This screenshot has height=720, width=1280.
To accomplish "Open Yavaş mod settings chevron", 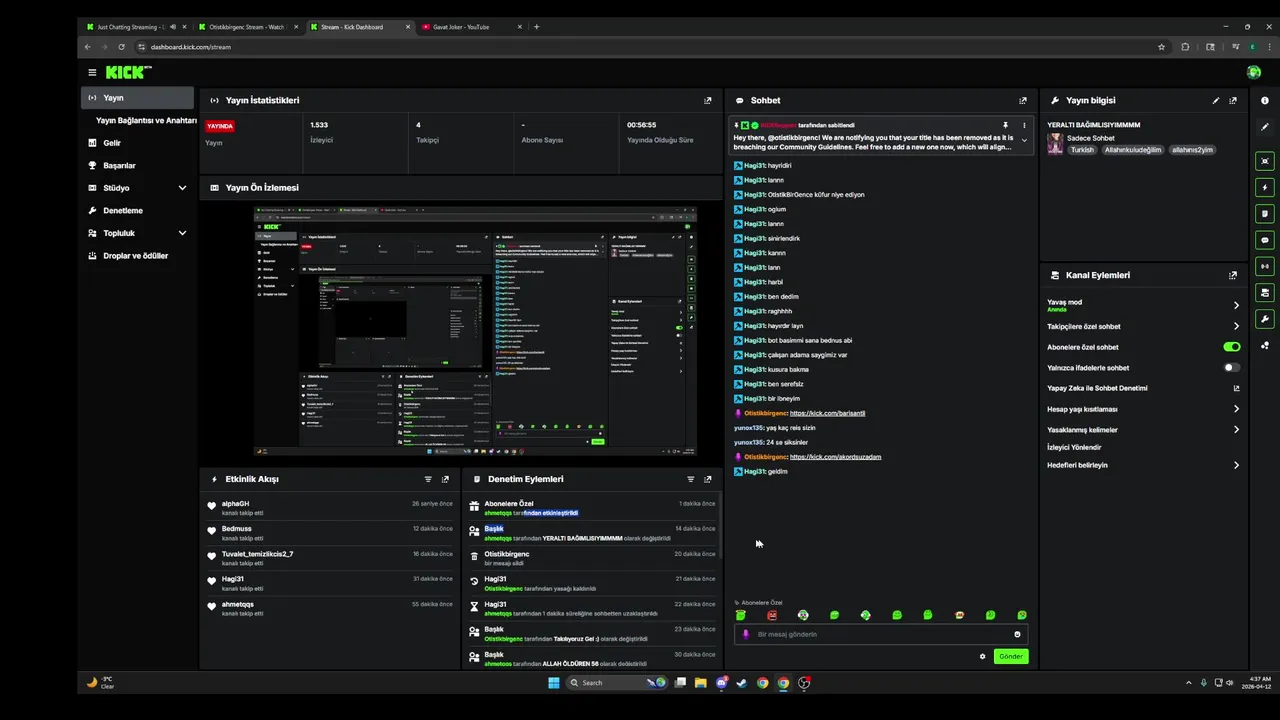I will tap(1237, 305).
